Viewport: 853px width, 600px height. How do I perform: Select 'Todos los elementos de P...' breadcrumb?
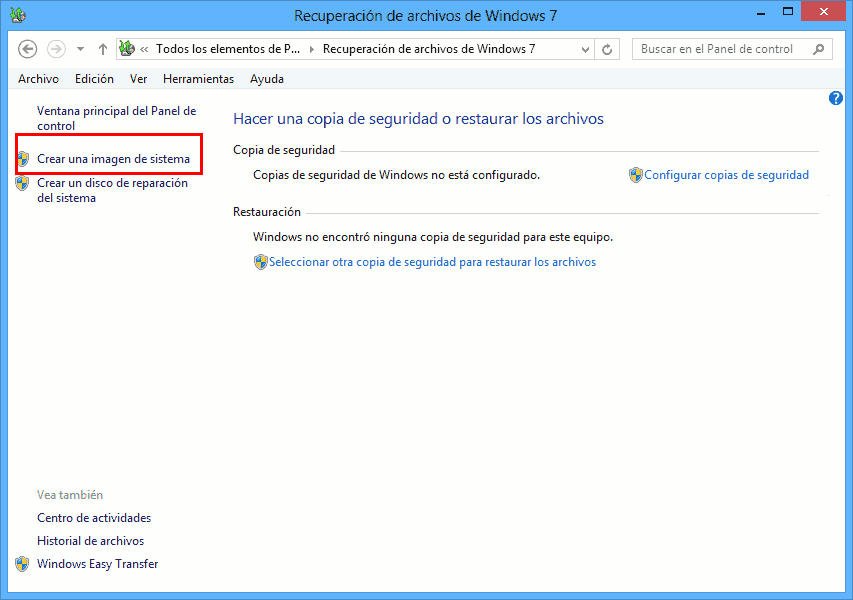[x=228, y=49]
